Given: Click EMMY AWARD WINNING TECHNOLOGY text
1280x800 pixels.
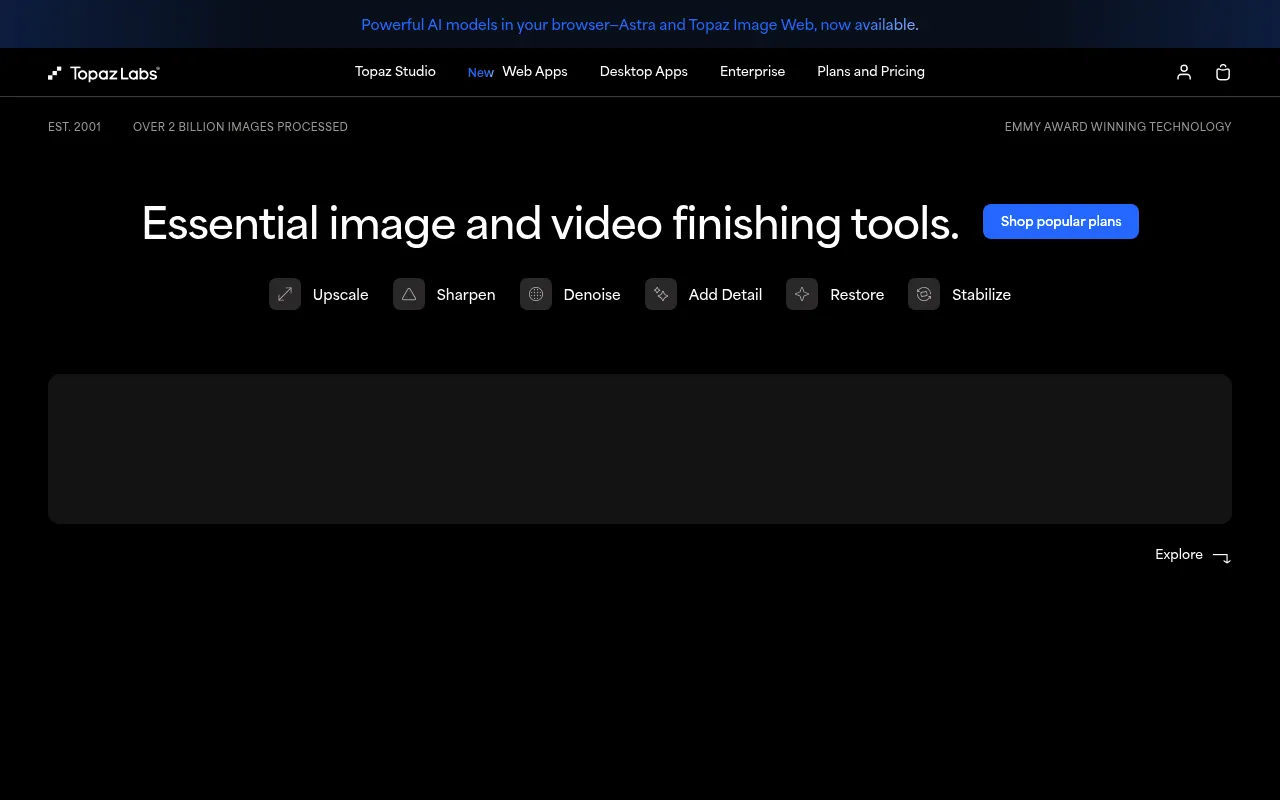Looking at the screenshot, I should pos(1118,127).
